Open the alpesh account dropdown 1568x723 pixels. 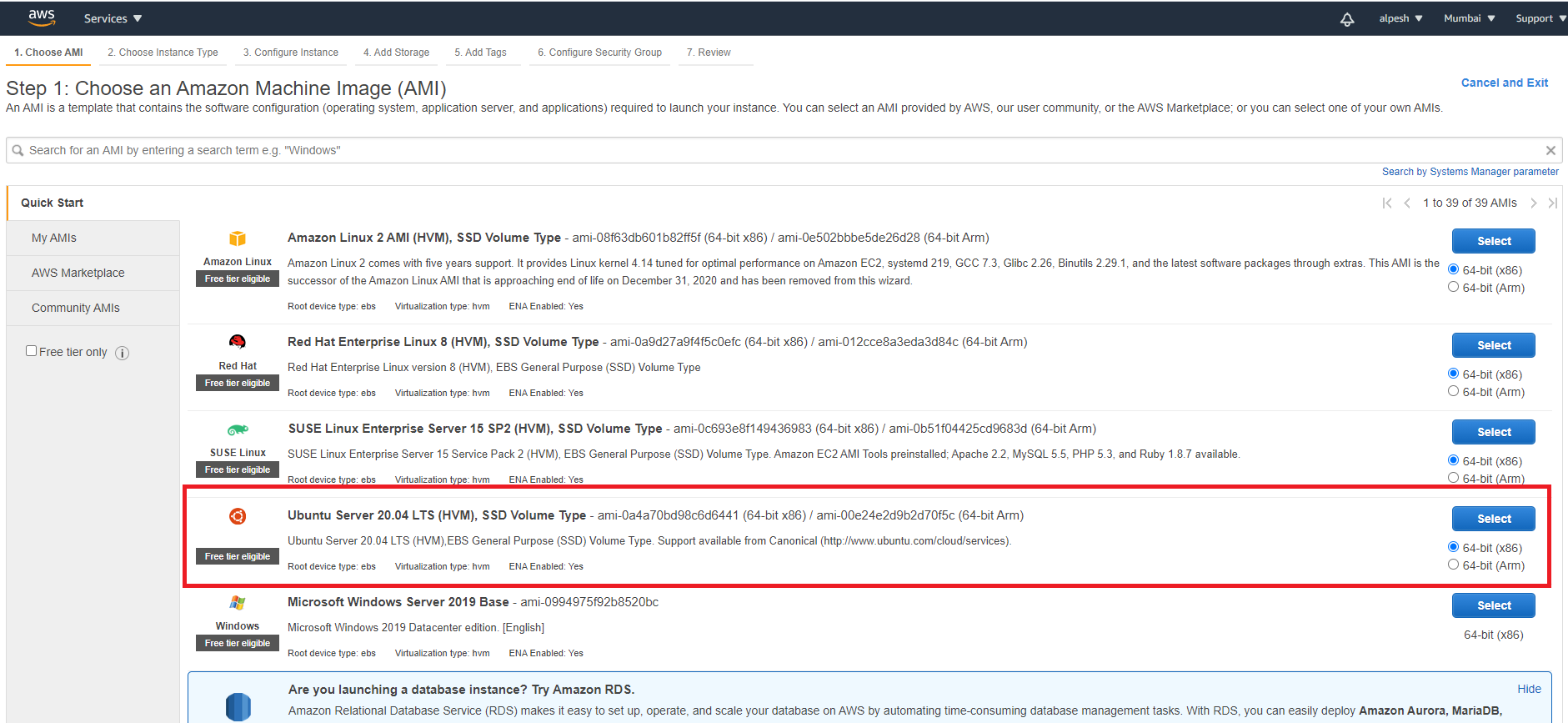[1400, 18]
